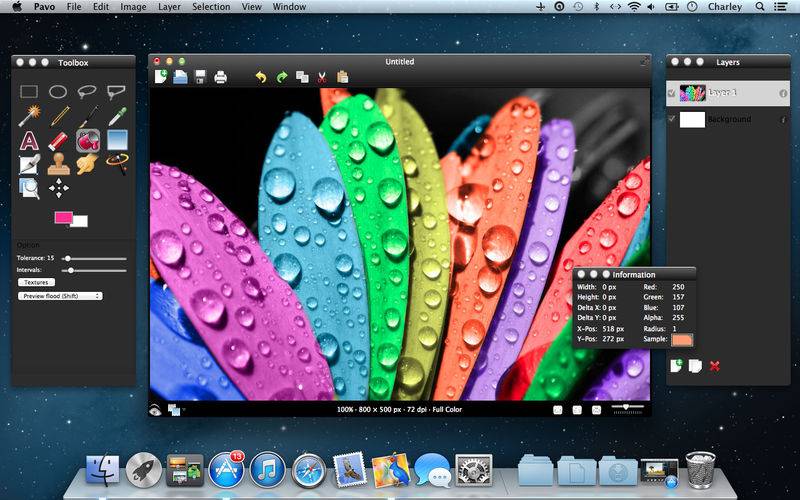Screen dimensions: 800x500
Task: Select the Magic Wand tool
Action: 29,116
